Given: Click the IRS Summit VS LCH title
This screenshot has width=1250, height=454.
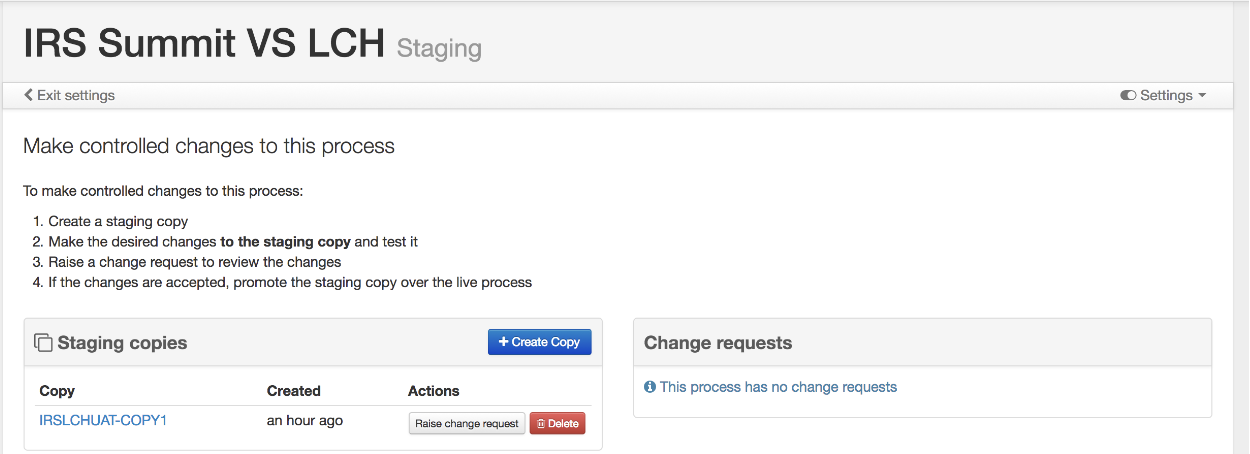Looking at the screenshot, I should 204,44.
